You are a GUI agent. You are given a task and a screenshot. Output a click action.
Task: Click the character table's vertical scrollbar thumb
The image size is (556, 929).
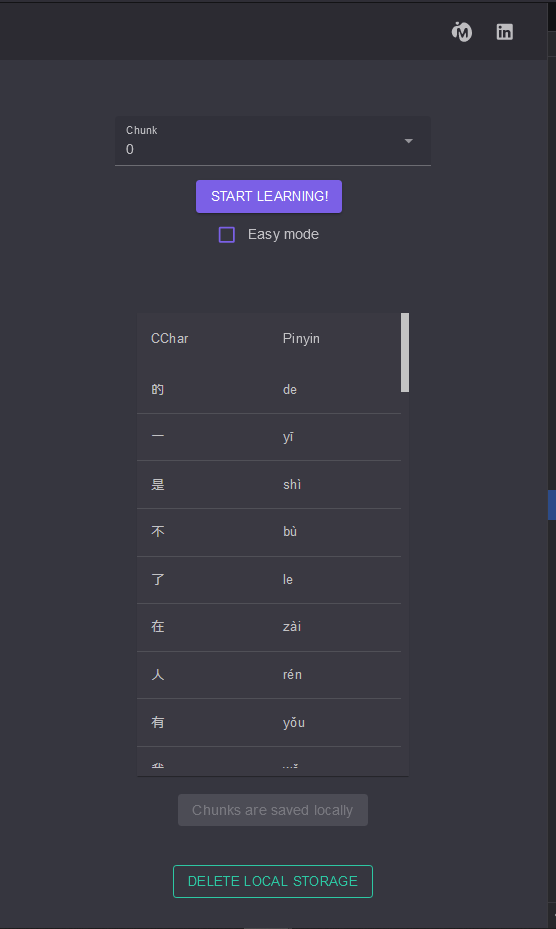405,353
